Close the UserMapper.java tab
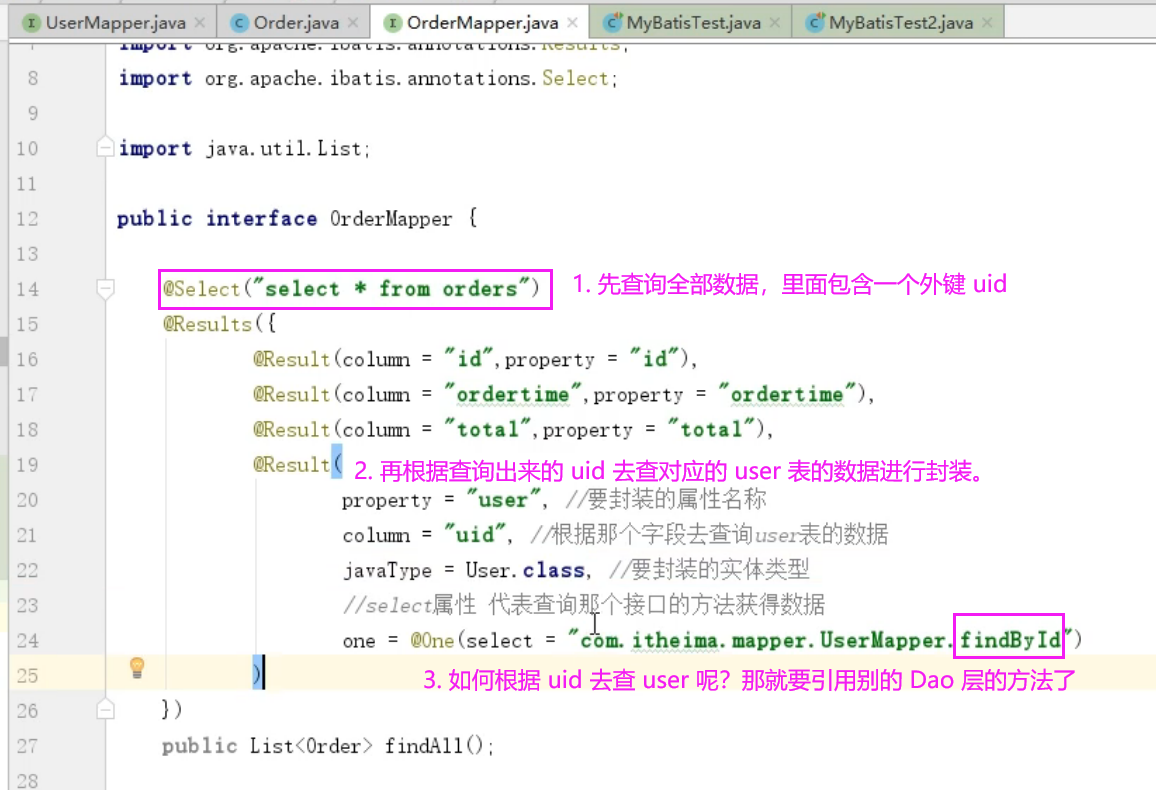Viewport: 1156px width, 790px height. (200, 23)
